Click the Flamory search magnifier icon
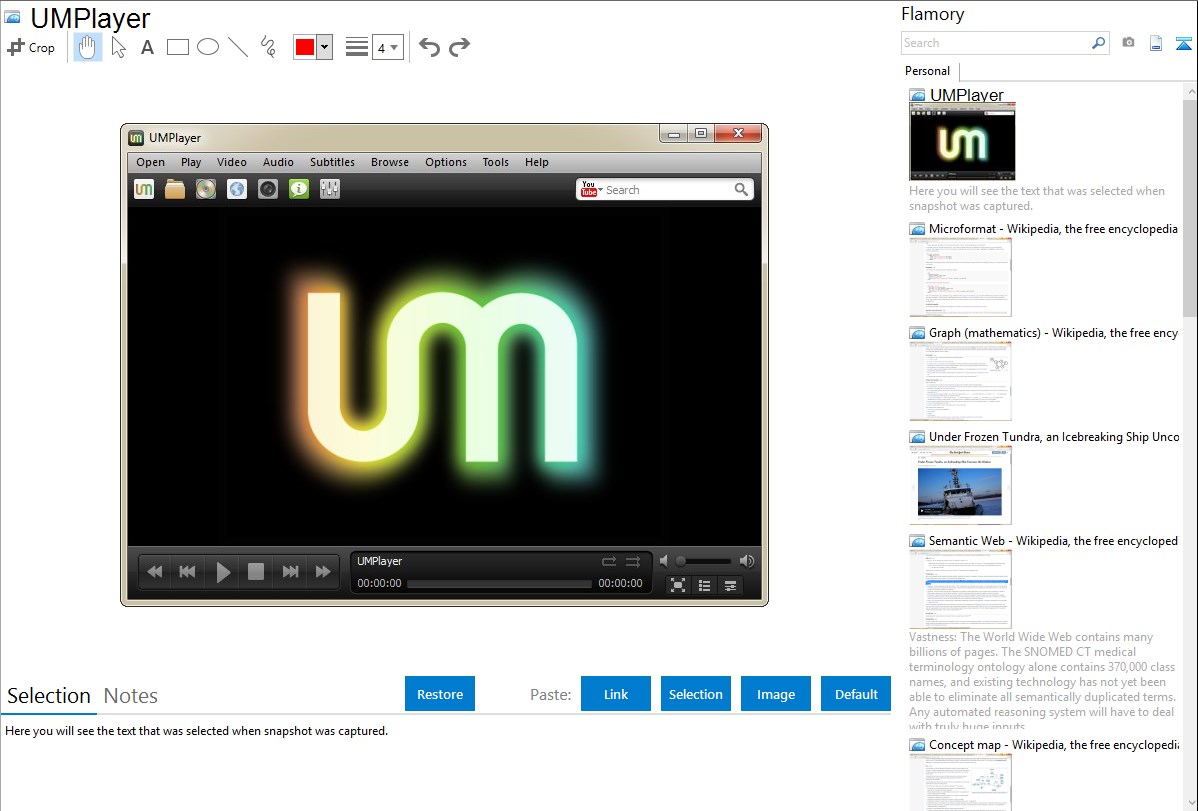This screenshot has height=811, width=1198. pos(1099,43)
